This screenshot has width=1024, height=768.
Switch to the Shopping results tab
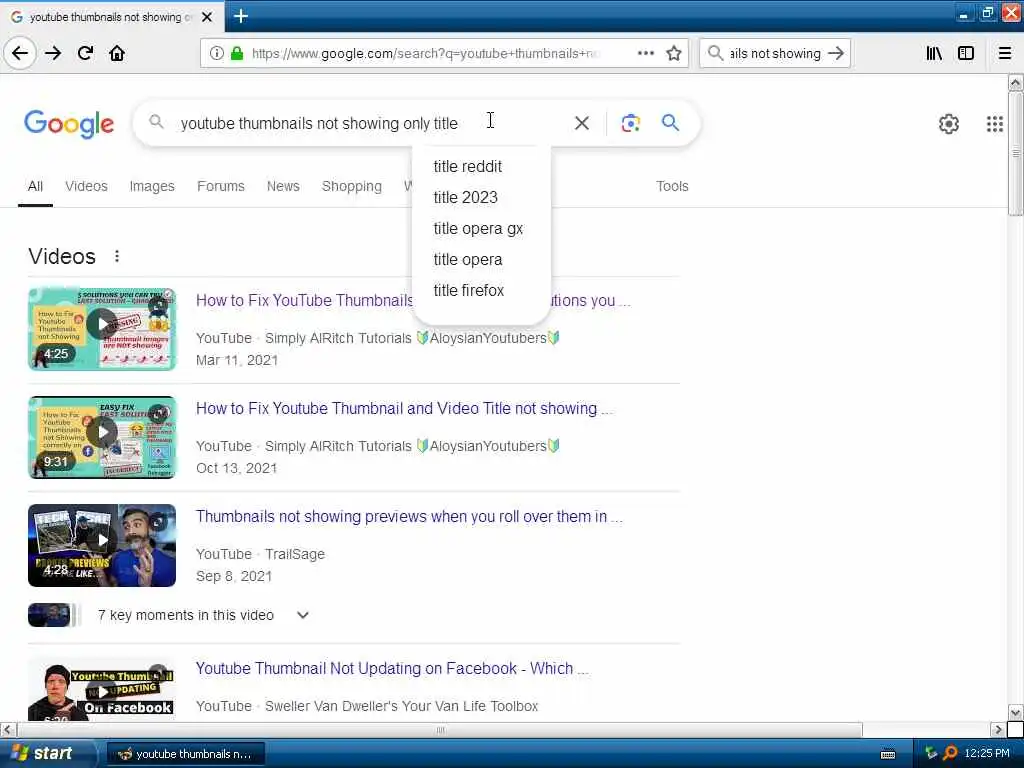[x=351, y=186]
